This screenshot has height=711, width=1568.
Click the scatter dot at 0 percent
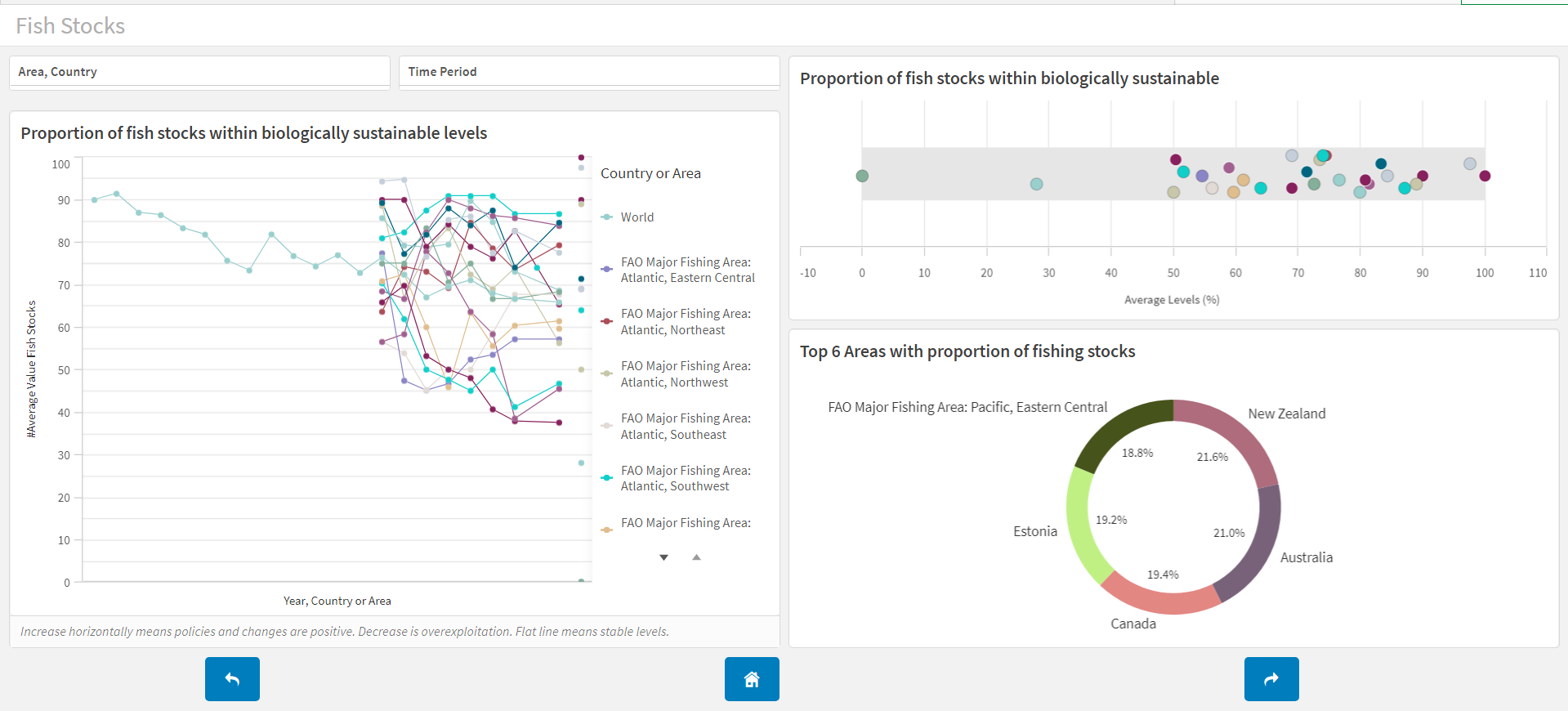tap(862, 176)
